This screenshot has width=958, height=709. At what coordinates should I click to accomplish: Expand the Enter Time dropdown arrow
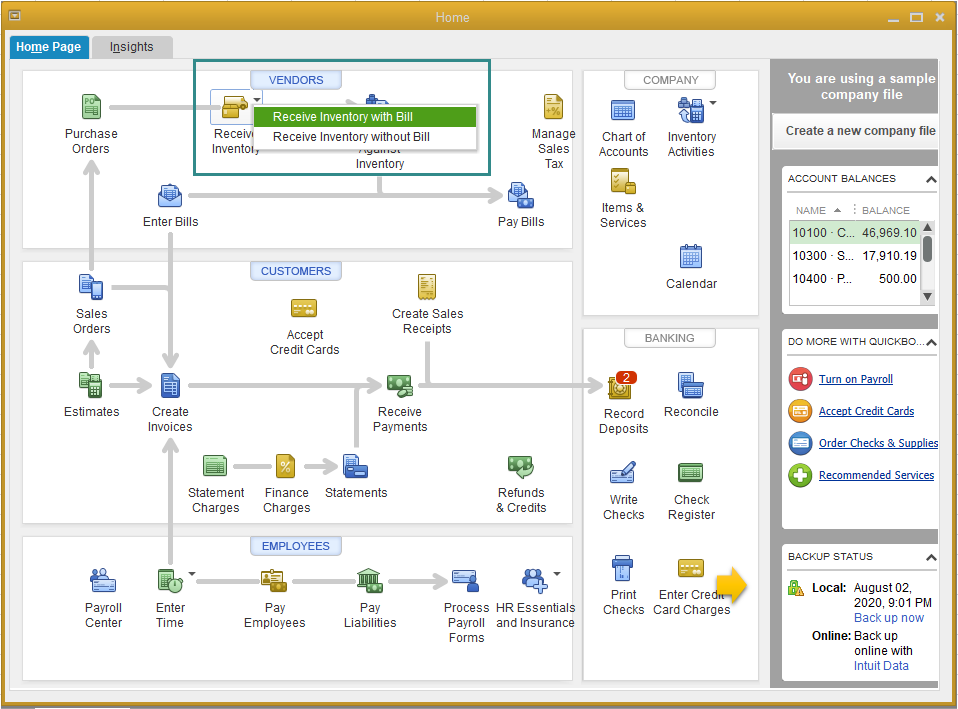[x=192, y=573]
